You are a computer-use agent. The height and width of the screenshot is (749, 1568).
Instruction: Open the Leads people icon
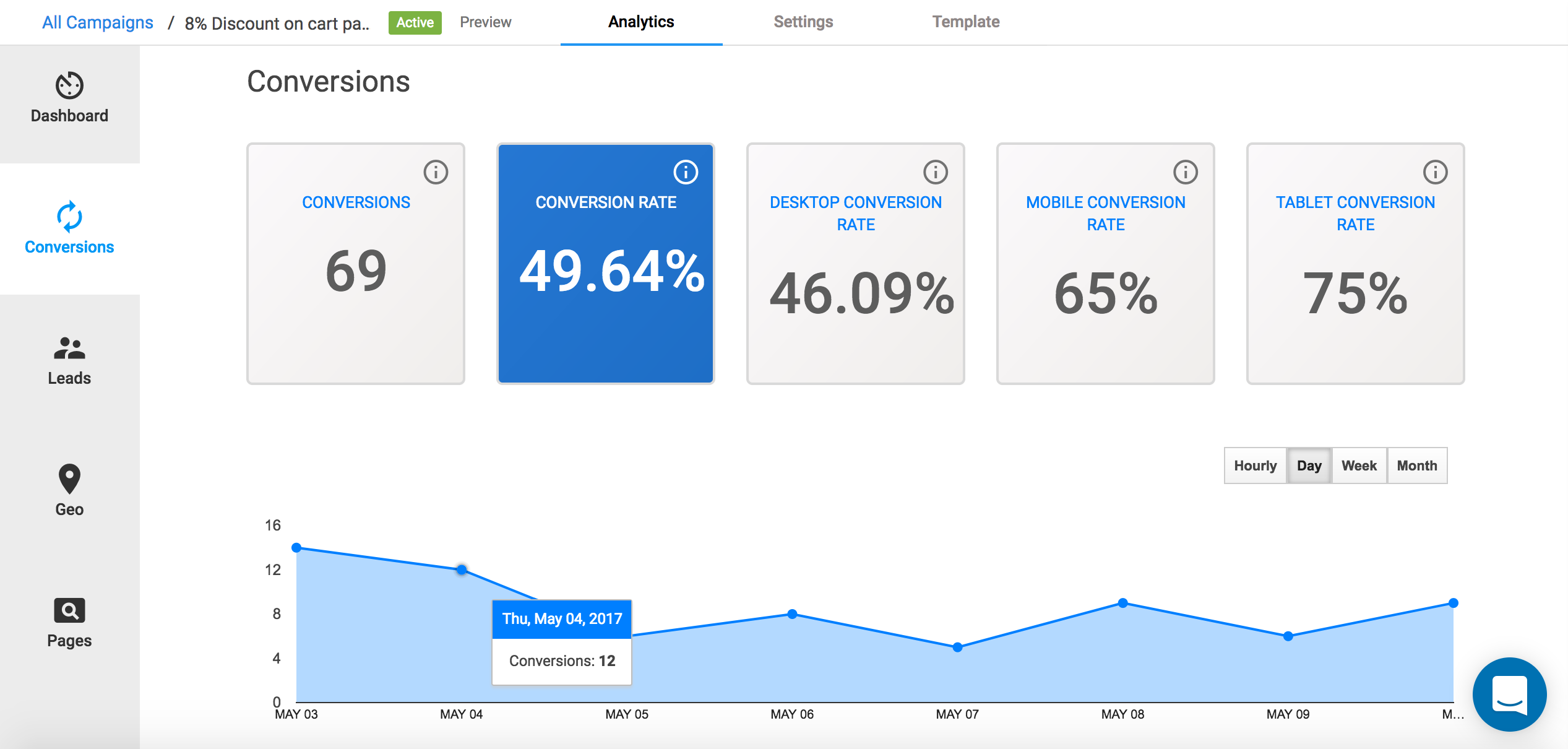(x=69, y=349)
